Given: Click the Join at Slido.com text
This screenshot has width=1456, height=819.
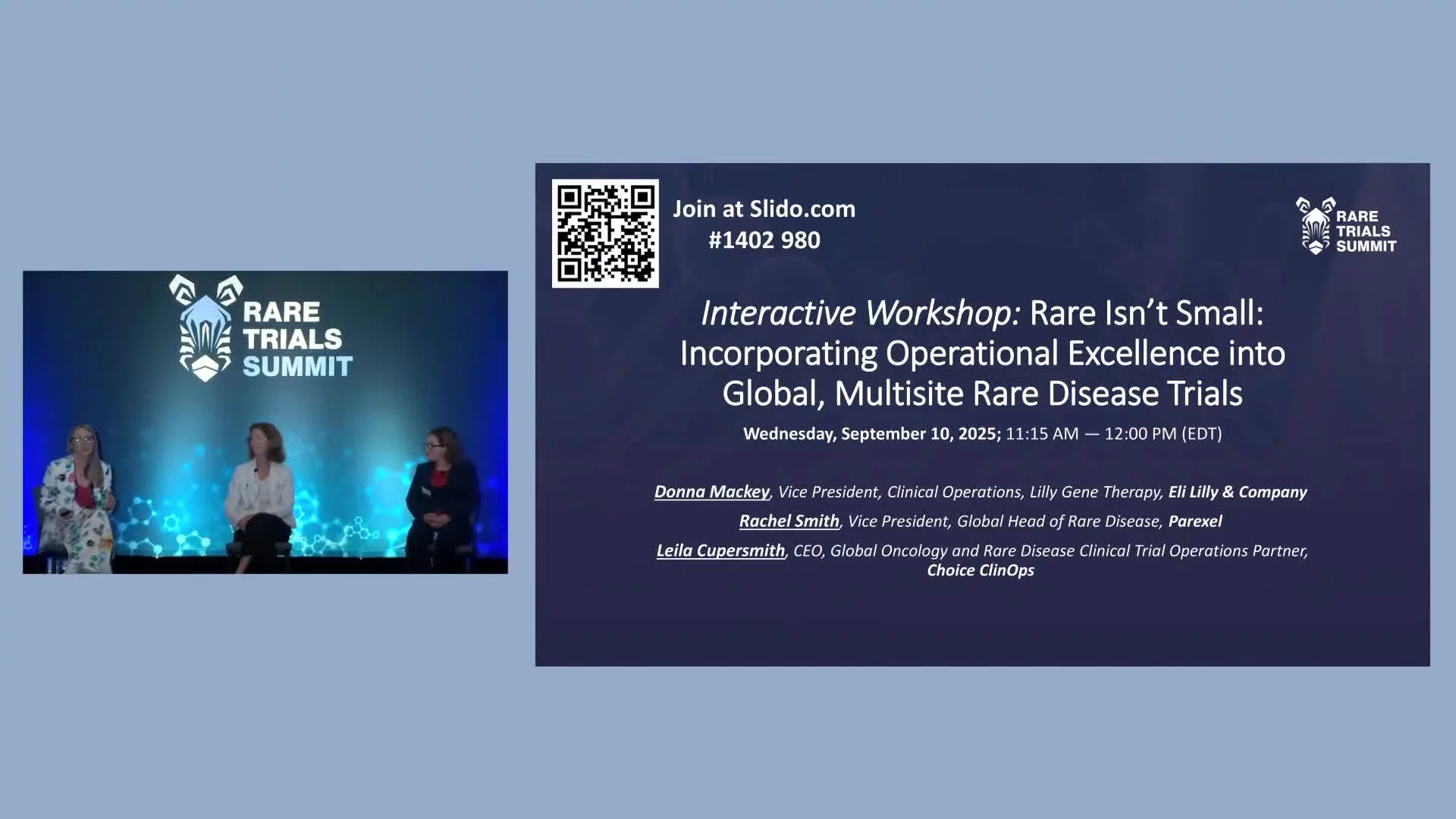Looking at the screenshot, I should [764, 209].
